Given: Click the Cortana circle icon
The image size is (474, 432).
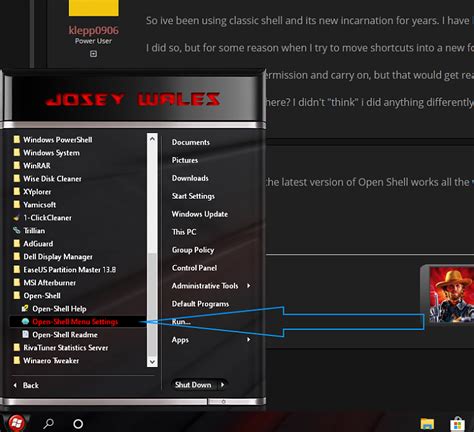Looking at the screenshot, I should click(78, 424).
